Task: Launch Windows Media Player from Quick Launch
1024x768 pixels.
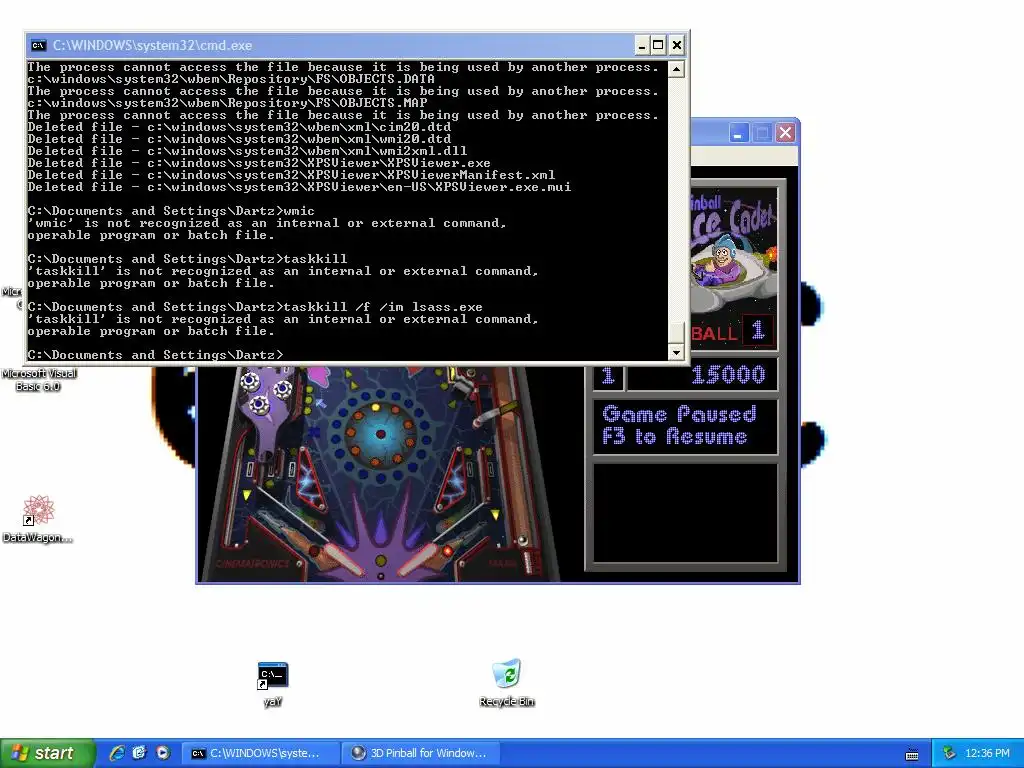Action: pos(163,753)
